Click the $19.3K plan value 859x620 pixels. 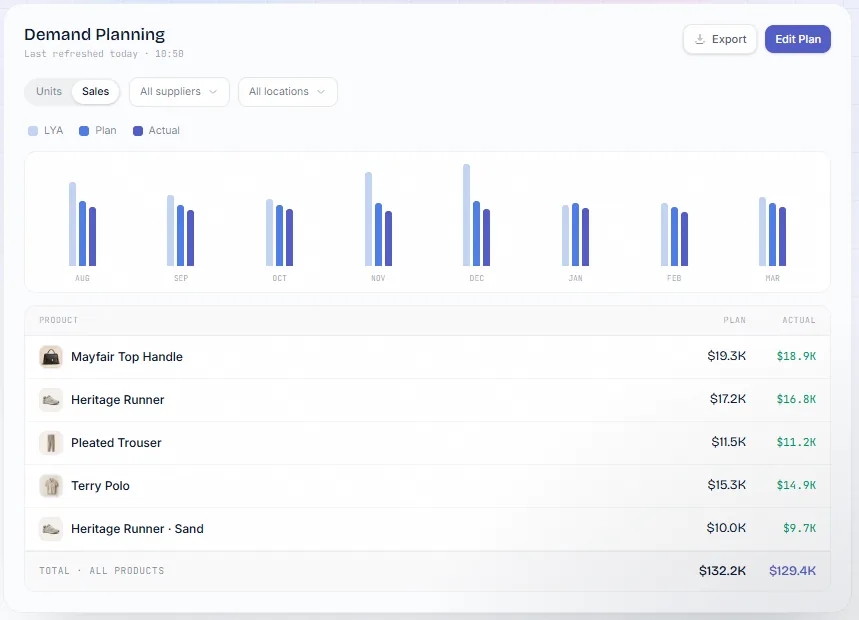pyautogui.click(x=726, y=356)
